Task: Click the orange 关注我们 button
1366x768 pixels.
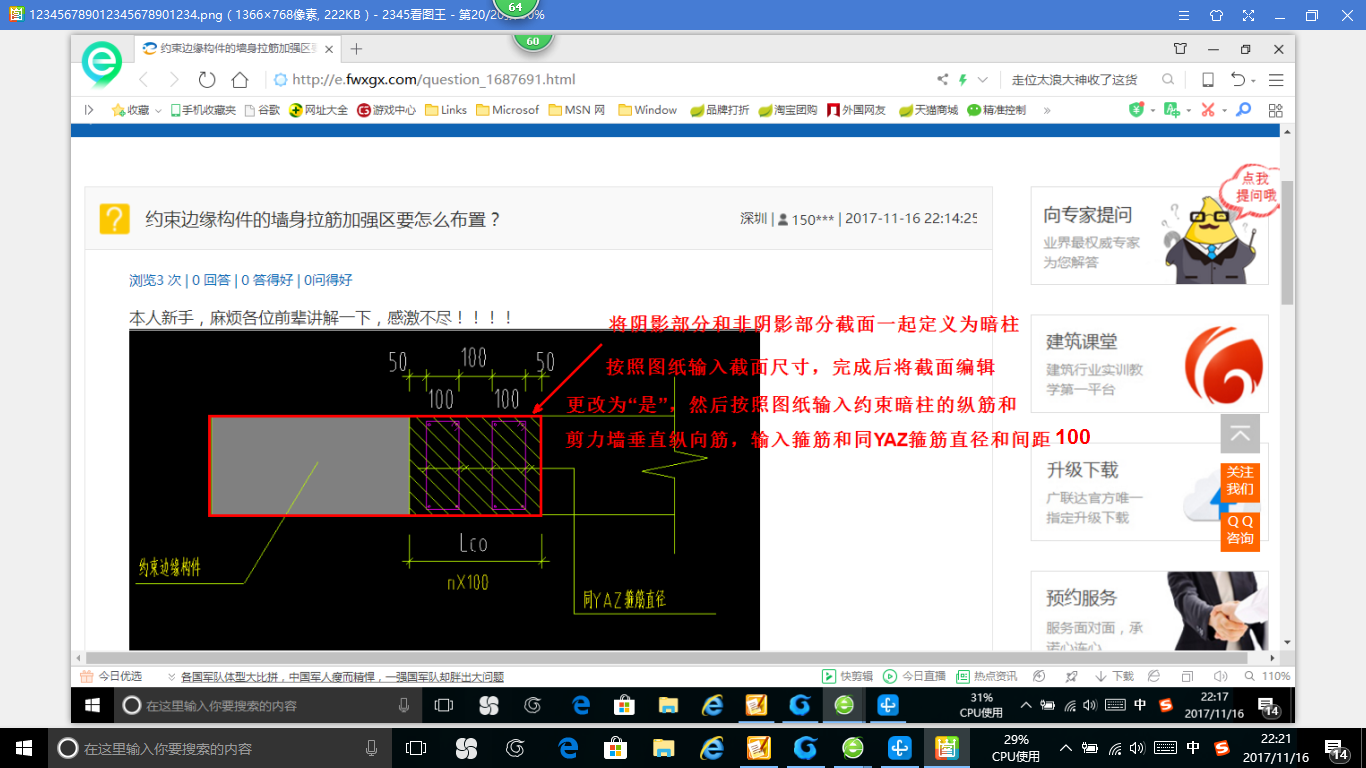Action: tap(1240, 482)
